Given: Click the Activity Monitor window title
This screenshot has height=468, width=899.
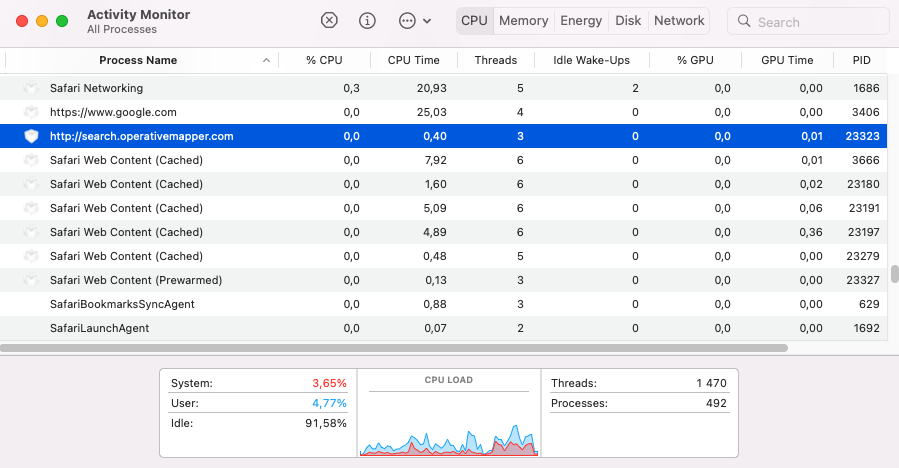Looking at the screenshot, I should point(138,14).
